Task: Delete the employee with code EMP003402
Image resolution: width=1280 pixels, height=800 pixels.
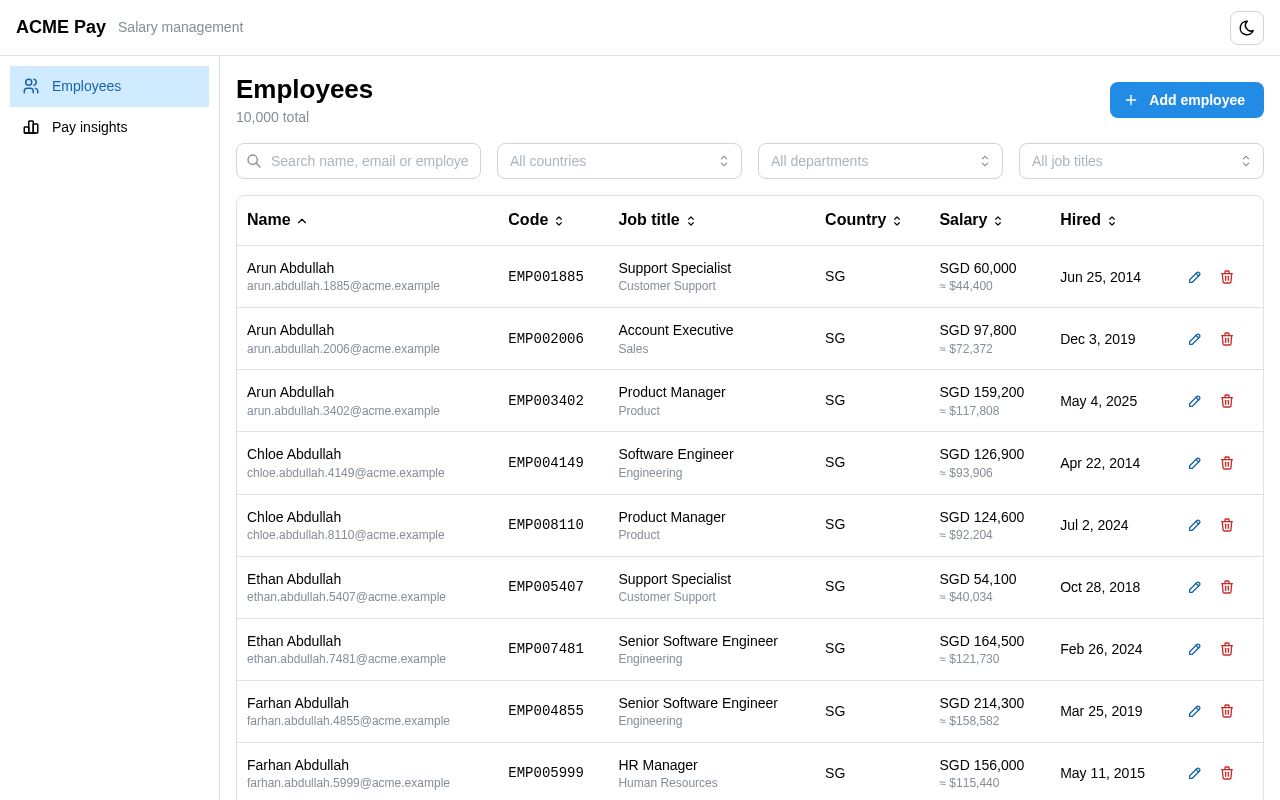Action: click(x=1227, y=401)
